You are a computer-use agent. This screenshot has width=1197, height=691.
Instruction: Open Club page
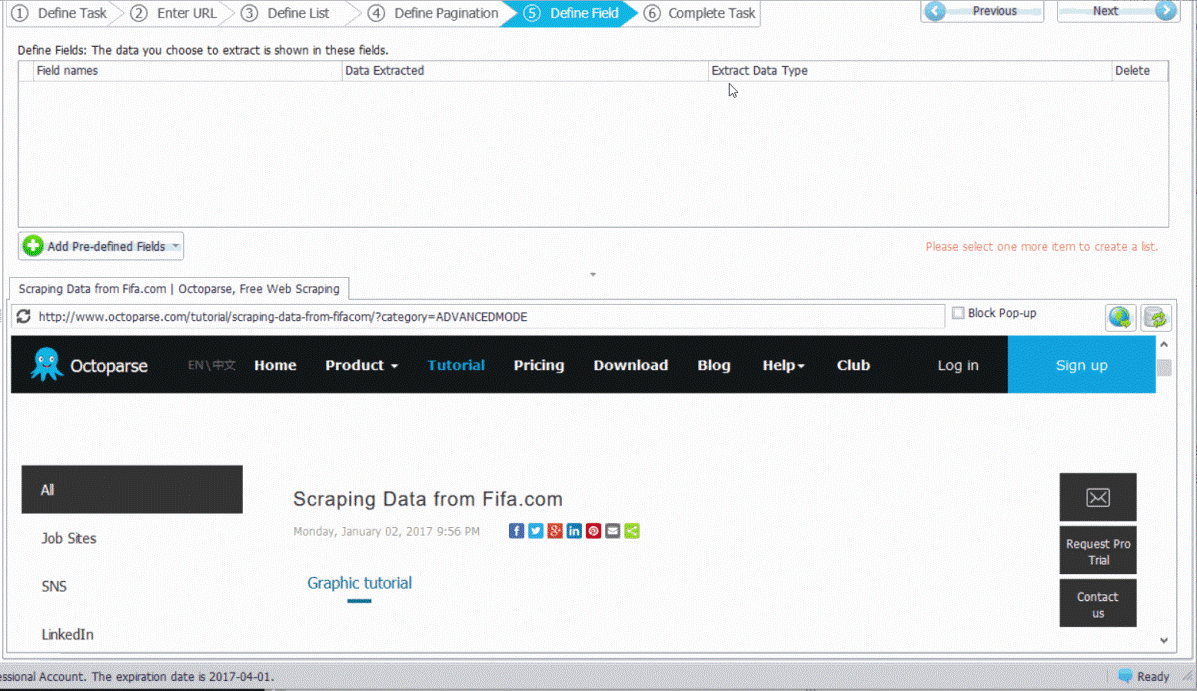(853, 365)
